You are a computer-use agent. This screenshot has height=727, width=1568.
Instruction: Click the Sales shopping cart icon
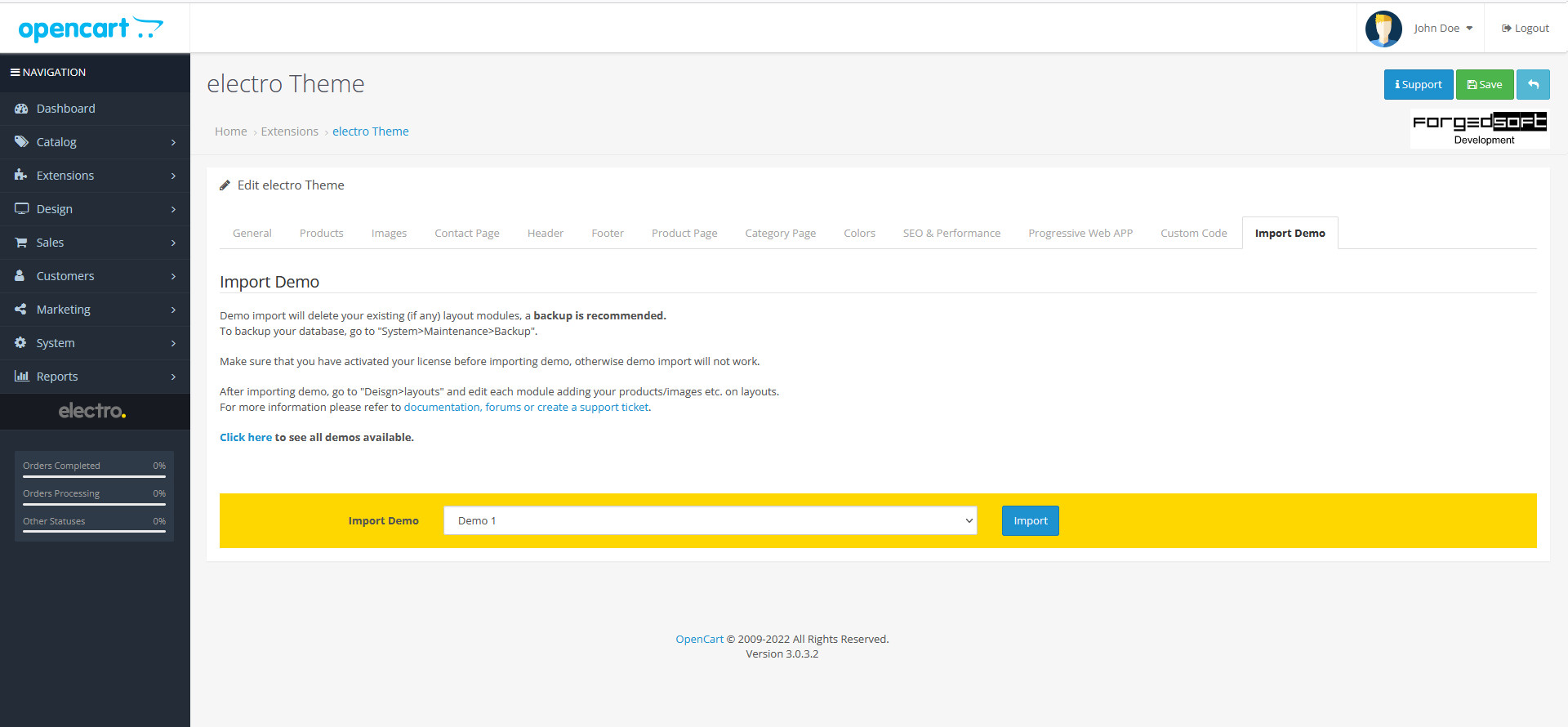click(21, 243)
